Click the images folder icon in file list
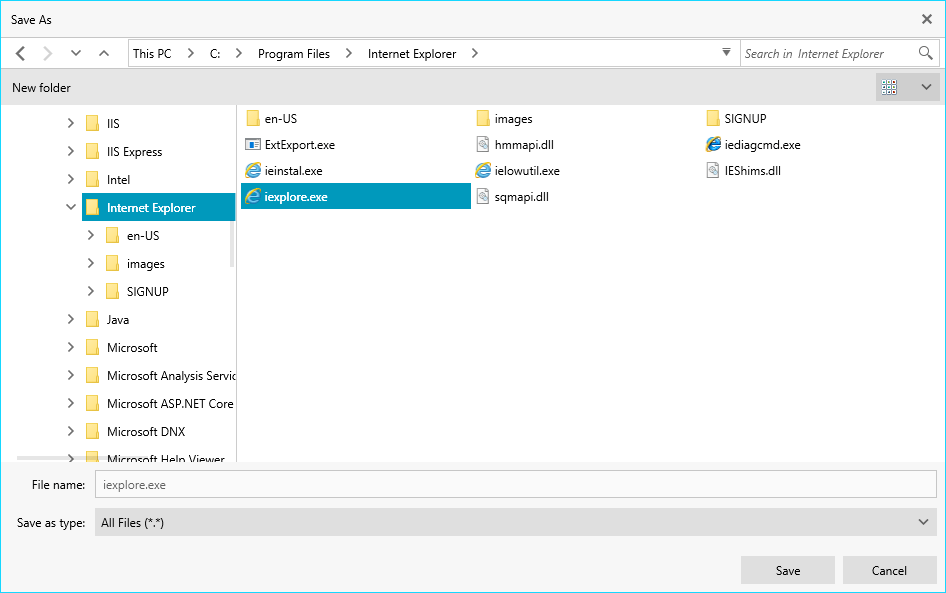The height and width of the screenshot is (593, 946). point(483,118)
